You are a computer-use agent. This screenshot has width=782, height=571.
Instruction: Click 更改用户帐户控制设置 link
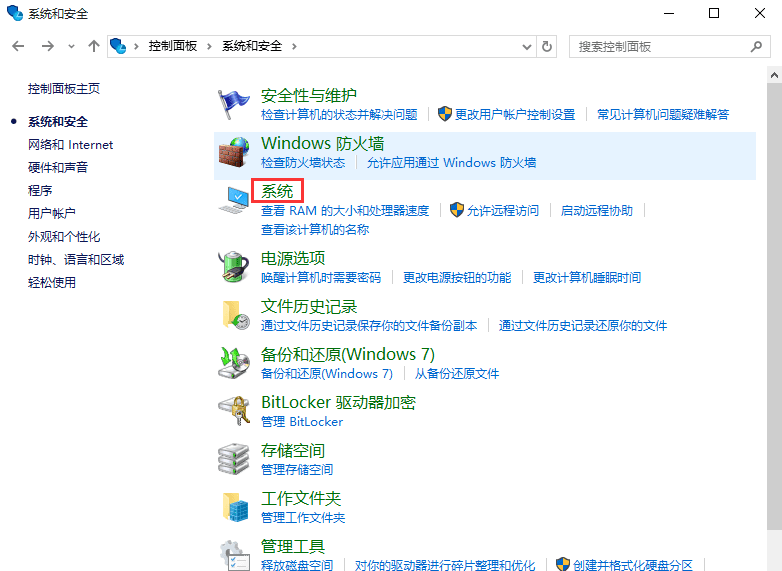(x=515, y=115)
